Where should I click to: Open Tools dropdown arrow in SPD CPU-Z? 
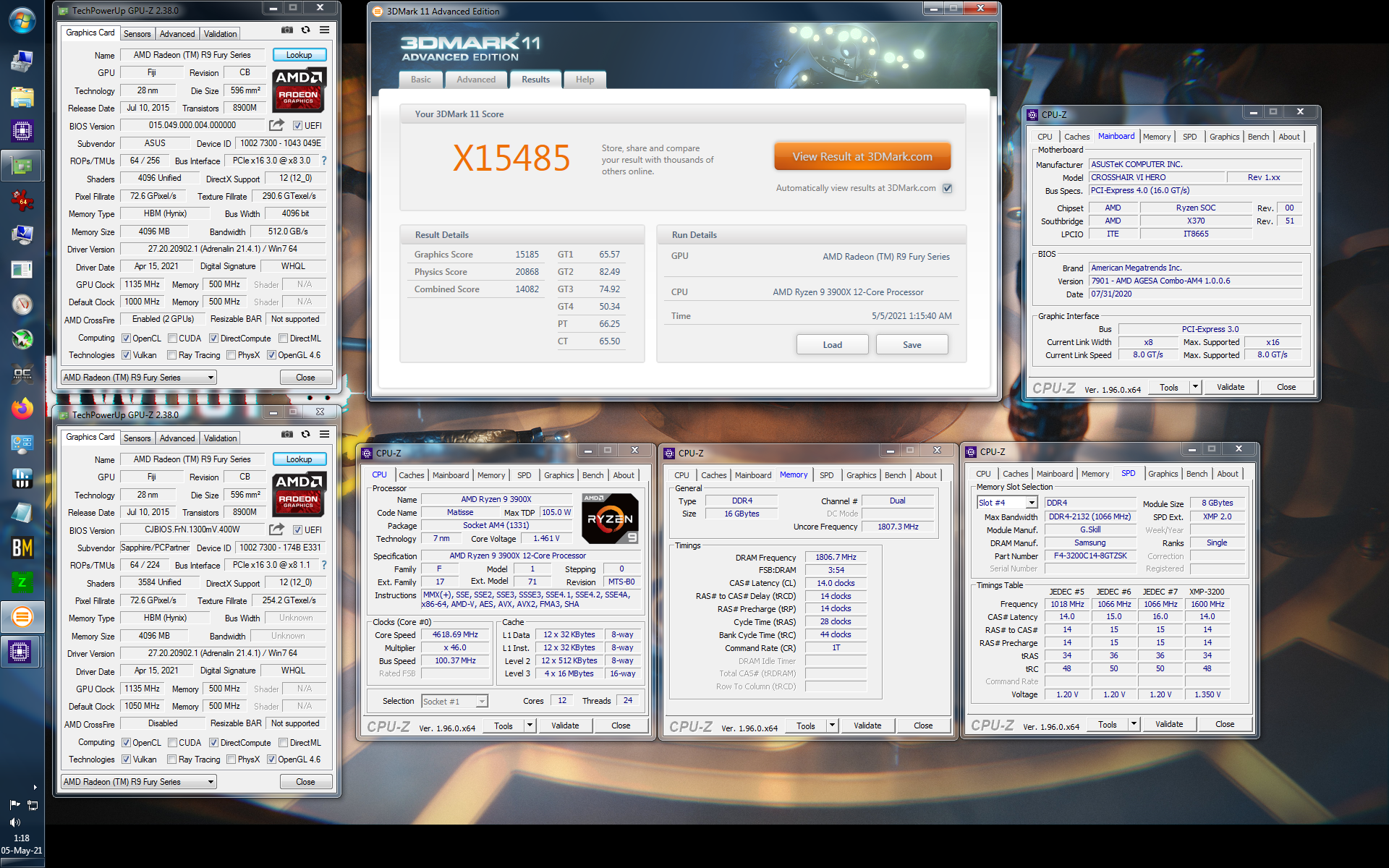point(1134,724)
